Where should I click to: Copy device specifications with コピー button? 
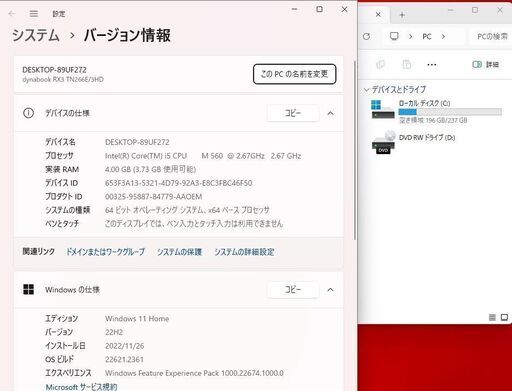click(293, 113)
